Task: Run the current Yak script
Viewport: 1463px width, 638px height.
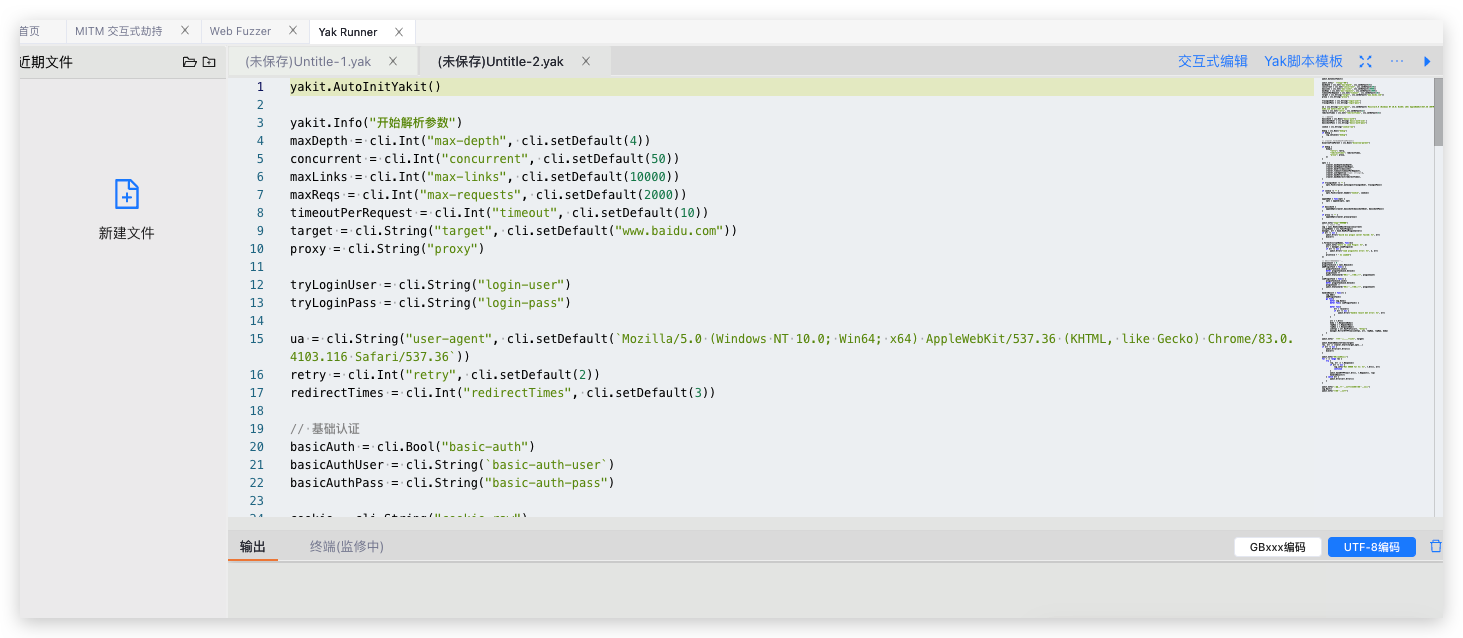Action: coord(1427,62)
